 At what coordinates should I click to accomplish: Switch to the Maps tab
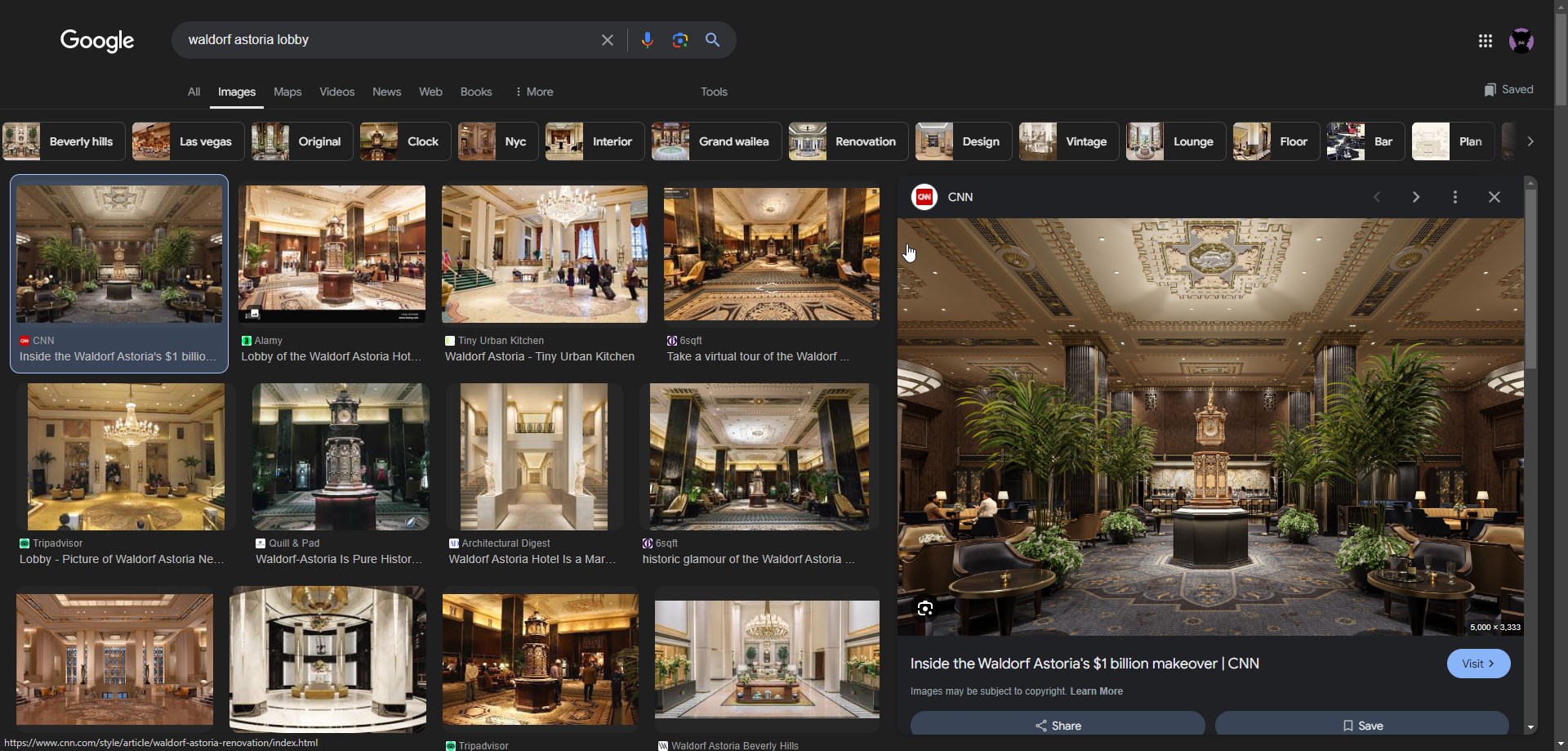[287, 92]
